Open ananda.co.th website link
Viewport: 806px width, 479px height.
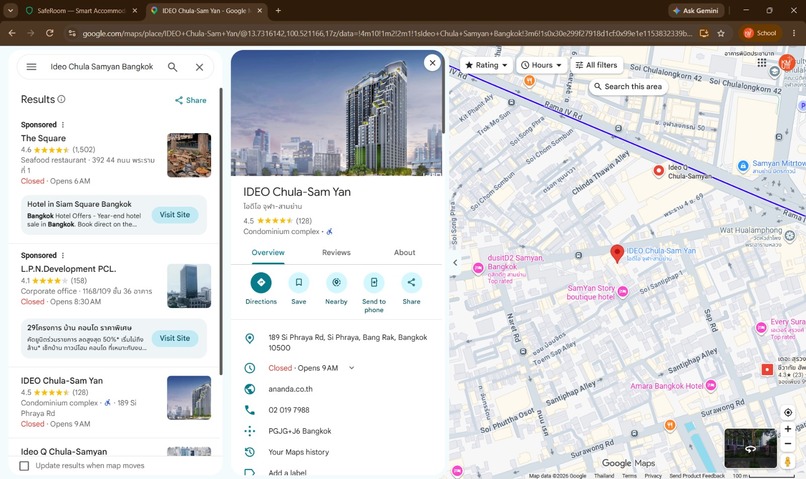click(x=290, y=389)
